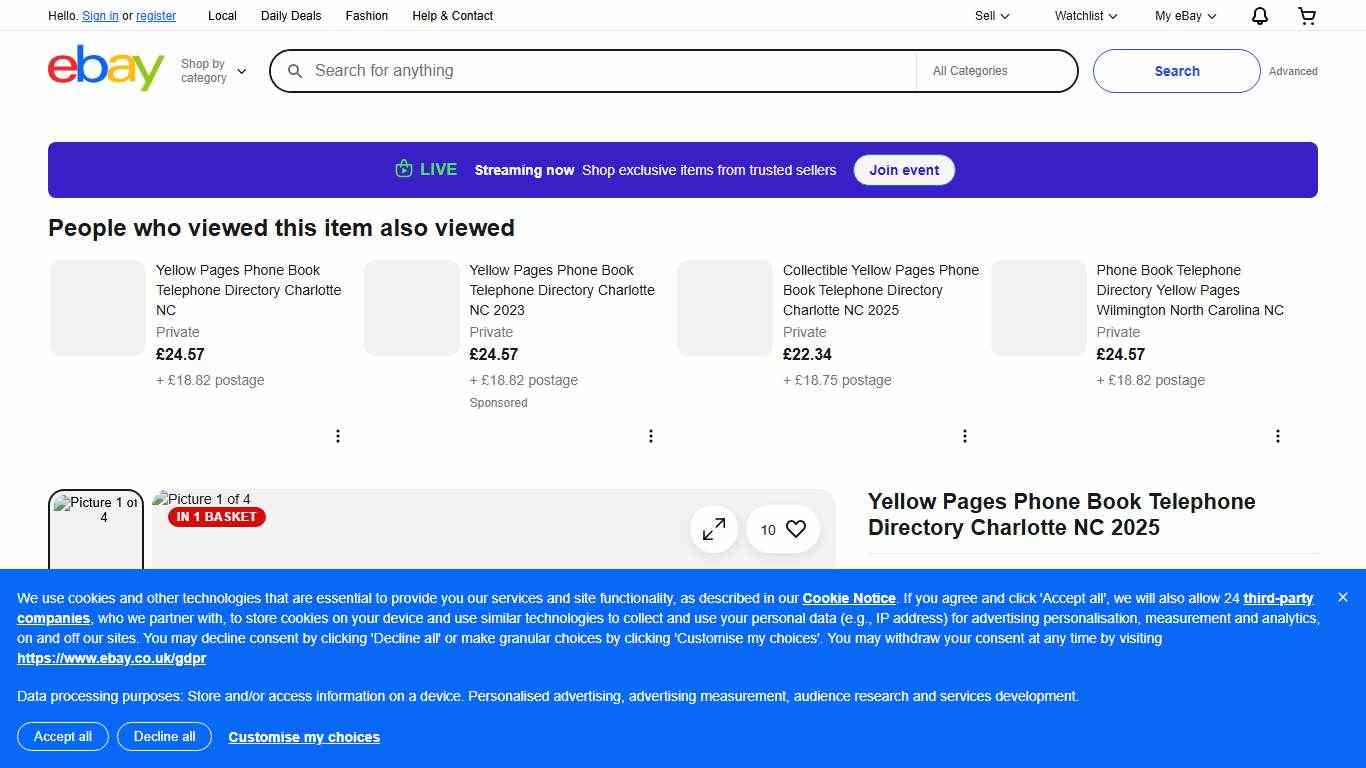
Task: Click the green LIVE streaming icon
Action: tap(403, 169)
